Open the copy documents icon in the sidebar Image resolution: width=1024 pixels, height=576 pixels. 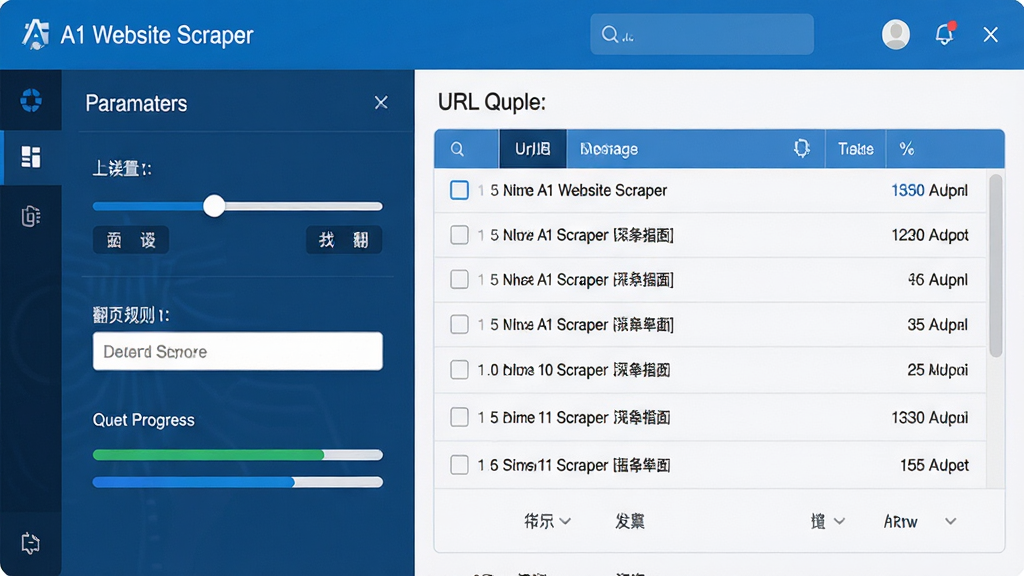point(31,216)
